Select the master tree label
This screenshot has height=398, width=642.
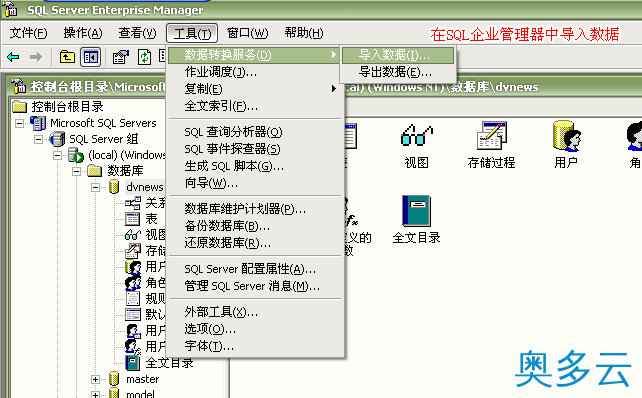click(142, 379)
